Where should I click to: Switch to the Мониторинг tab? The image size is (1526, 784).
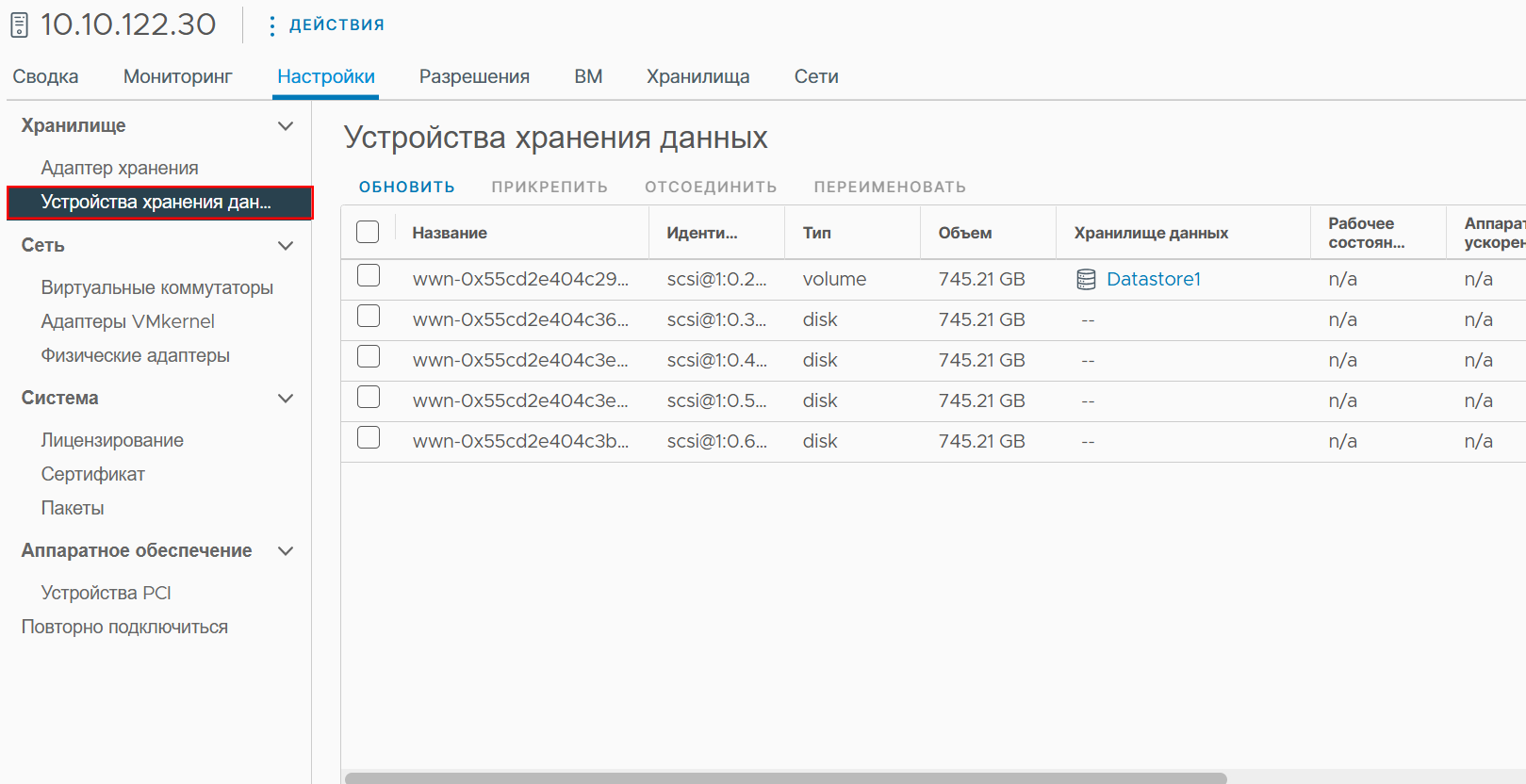pos(177,76)
